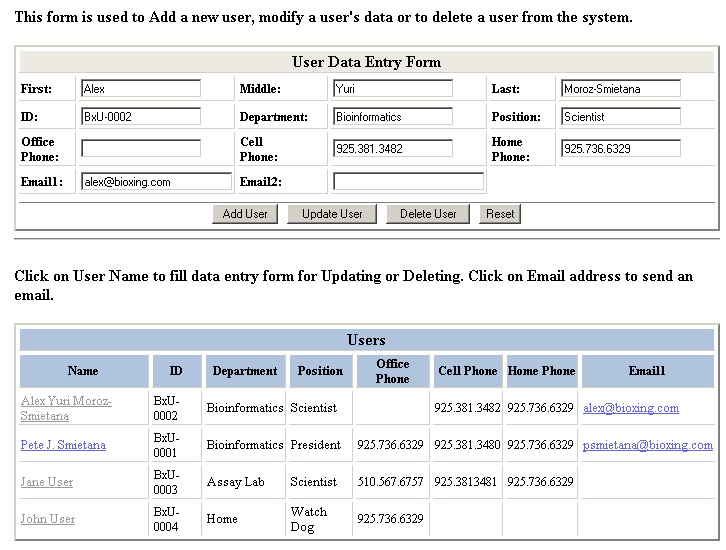The width and height of the screenshot is (726, 550).
Task: Click into the First name field
Action: coord(141,89)
